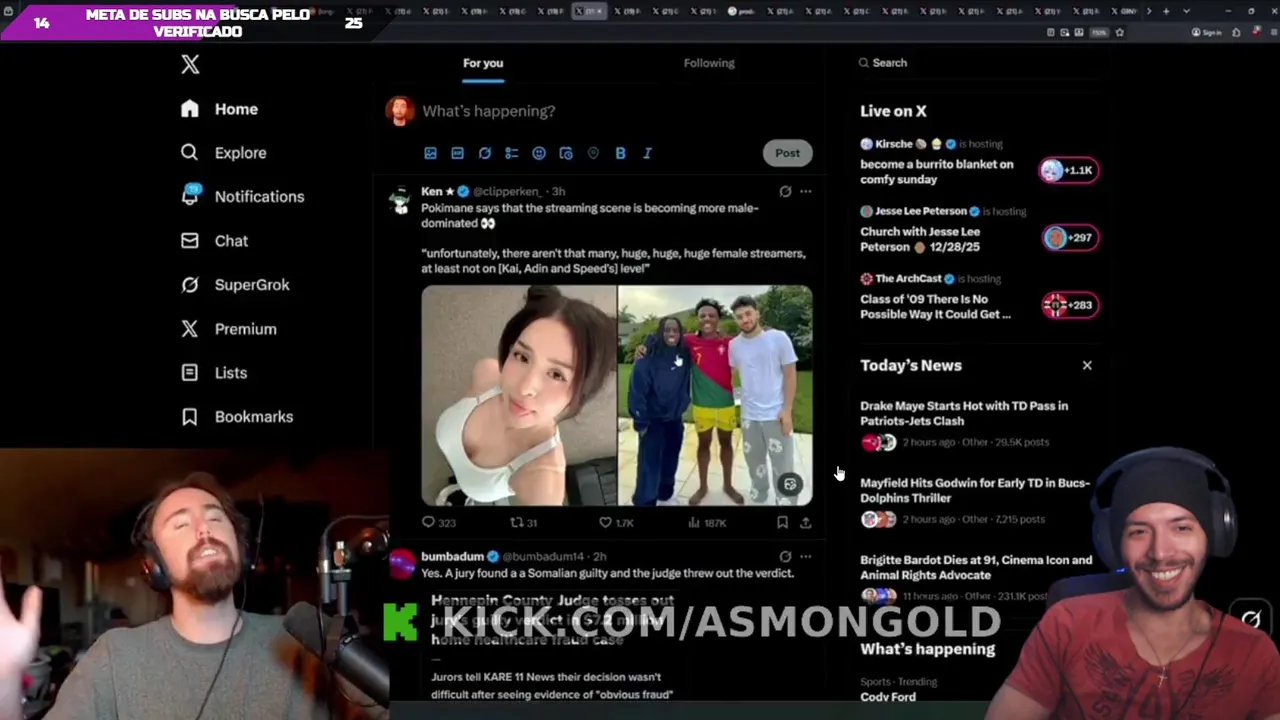Share Ken's post
1280x720 pixels.
805,522
